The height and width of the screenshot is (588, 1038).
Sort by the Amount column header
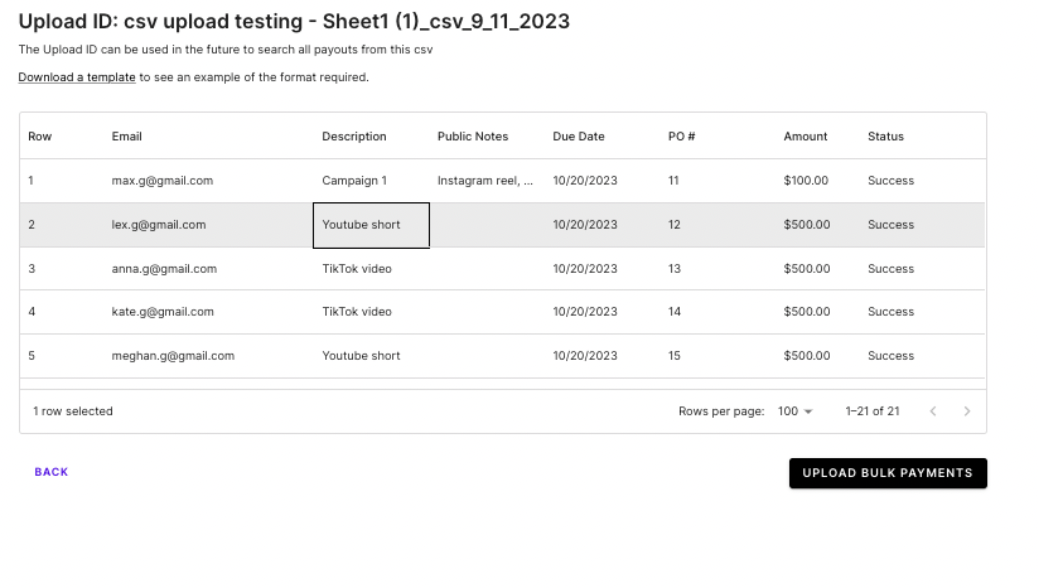pos(805,137)
